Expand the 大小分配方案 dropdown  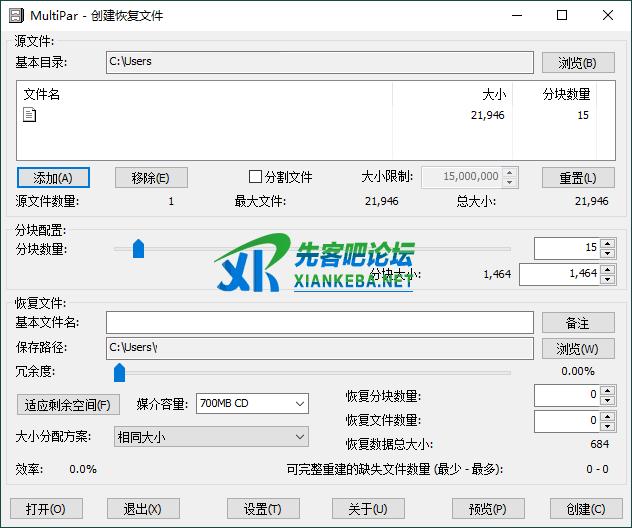pos(210,437)
